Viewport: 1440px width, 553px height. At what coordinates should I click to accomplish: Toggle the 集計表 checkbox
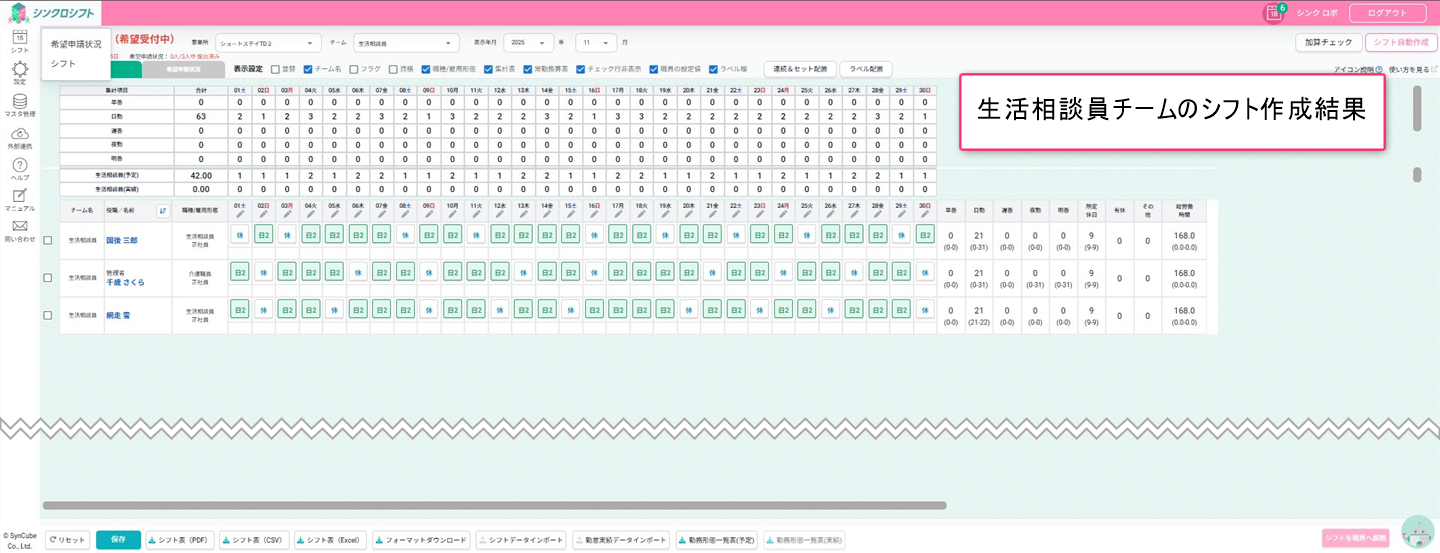(x=487, y=70)
